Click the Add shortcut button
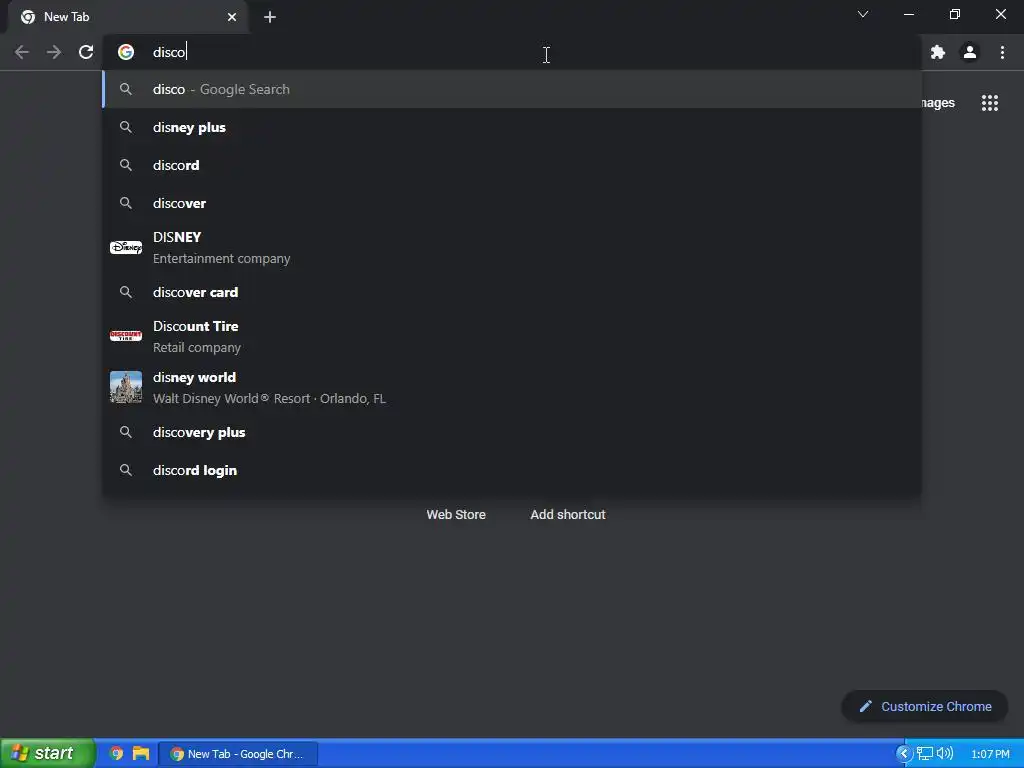1024x768 pixels. [568, 515]
